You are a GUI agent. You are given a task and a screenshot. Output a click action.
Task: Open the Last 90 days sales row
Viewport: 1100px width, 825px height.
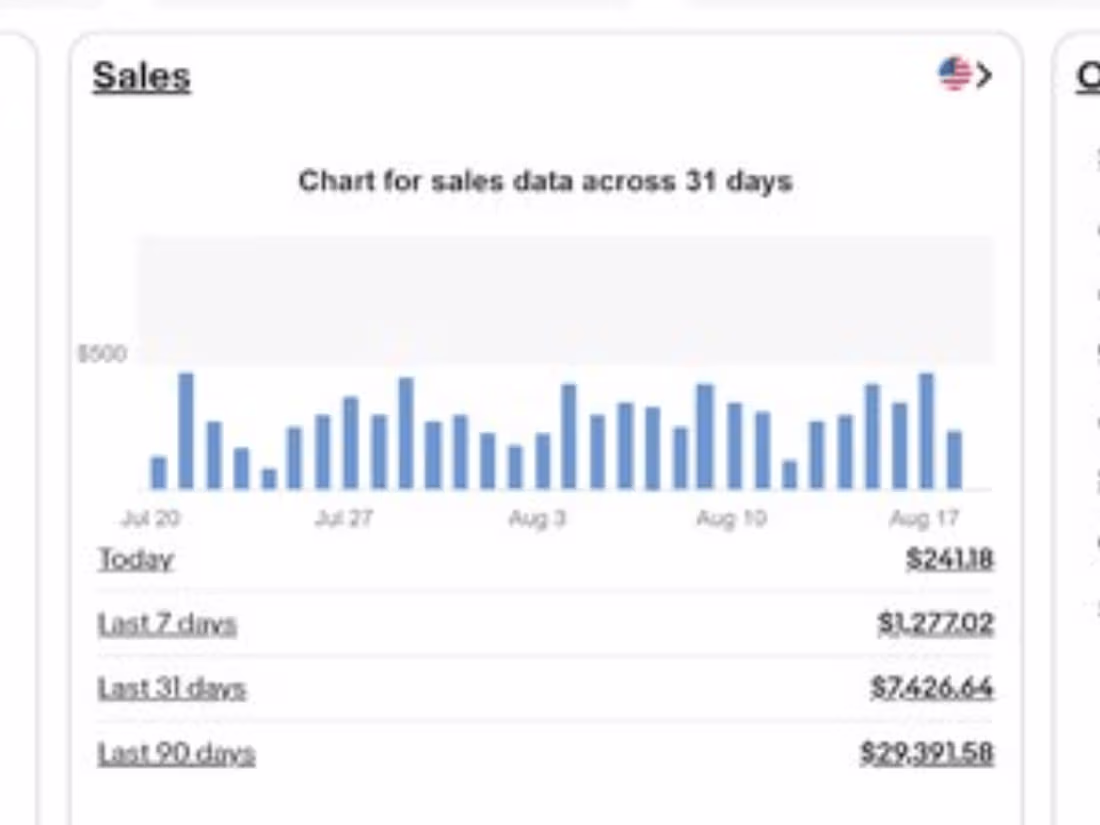[175, 752]
